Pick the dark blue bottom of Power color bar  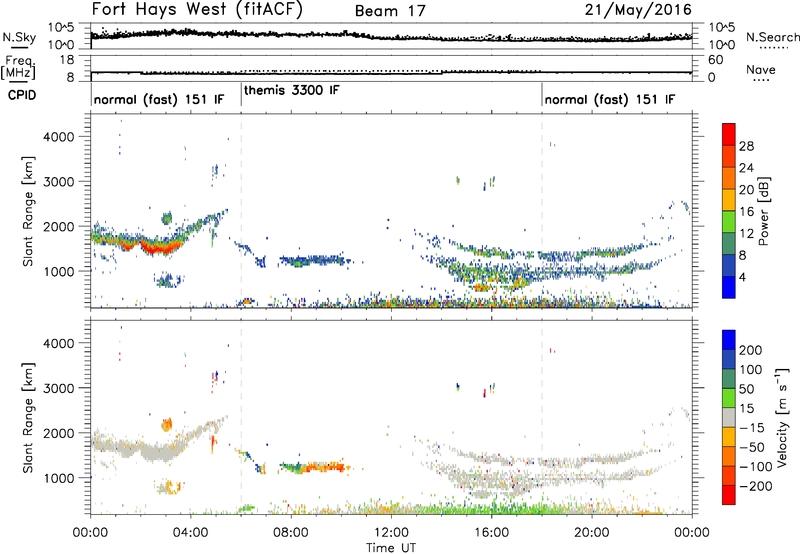click(729, 287)
